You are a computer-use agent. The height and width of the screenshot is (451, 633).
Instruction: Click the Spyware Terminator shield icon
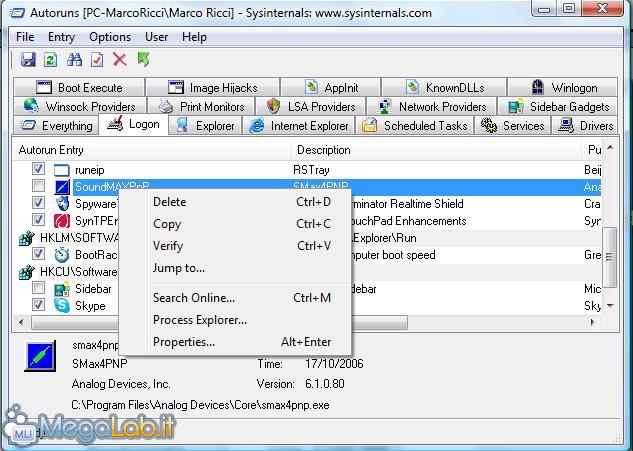pos(62,204)
